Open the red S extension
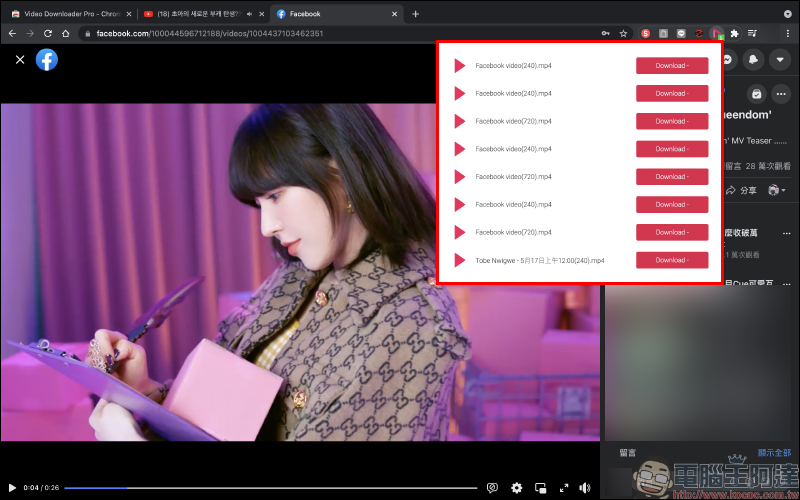This screenshot has height=500, width=800. (x=645, y=33)
